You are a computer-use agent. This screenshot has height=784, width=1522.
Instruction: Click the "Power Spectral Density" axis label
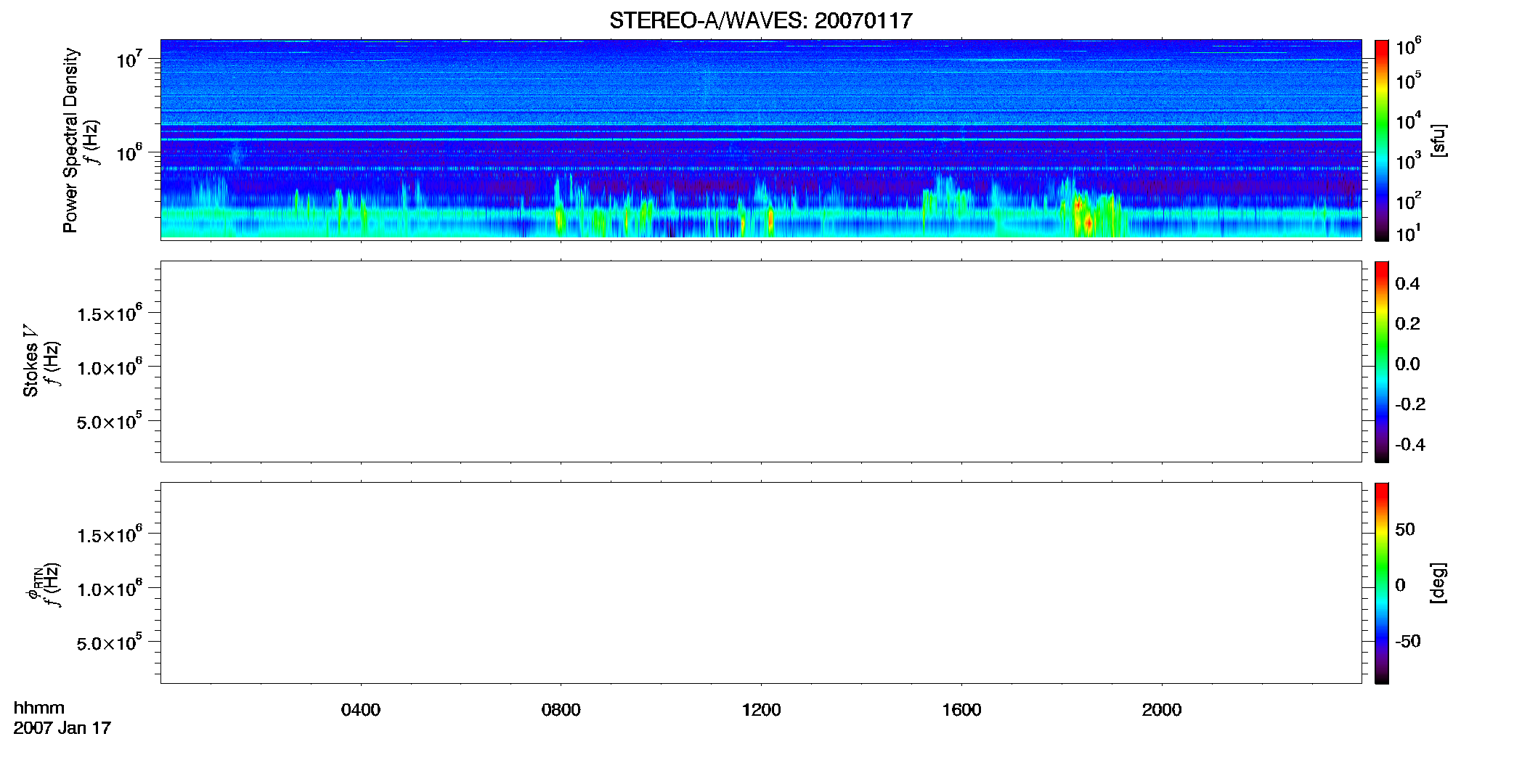70,140
